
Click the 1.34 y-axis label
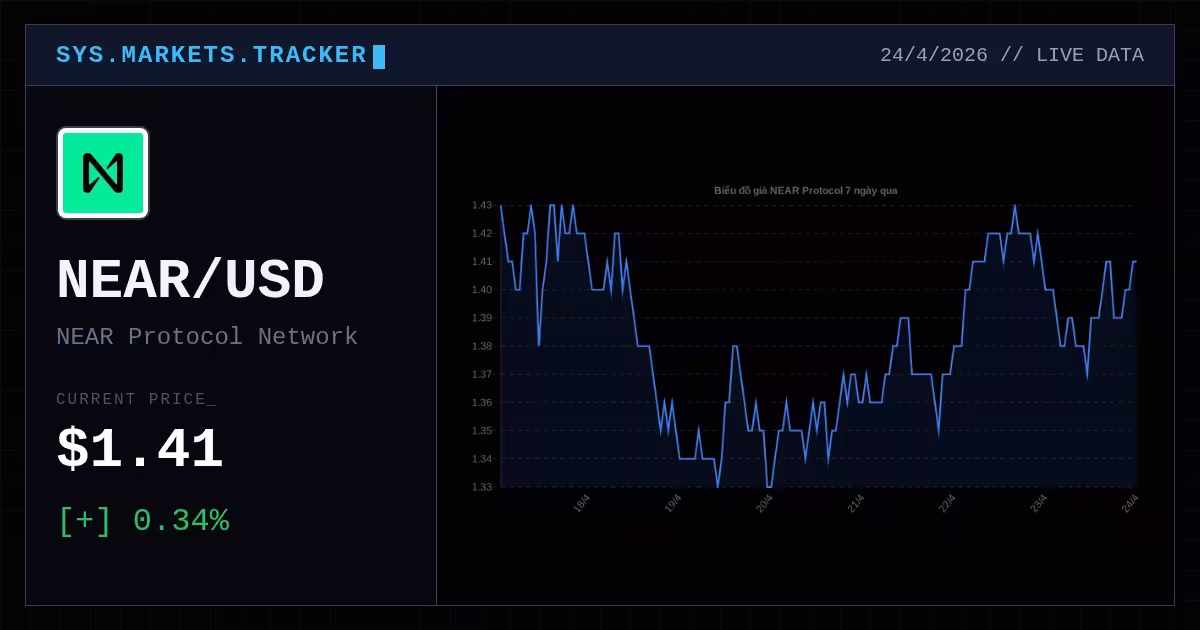pos(482,459)
